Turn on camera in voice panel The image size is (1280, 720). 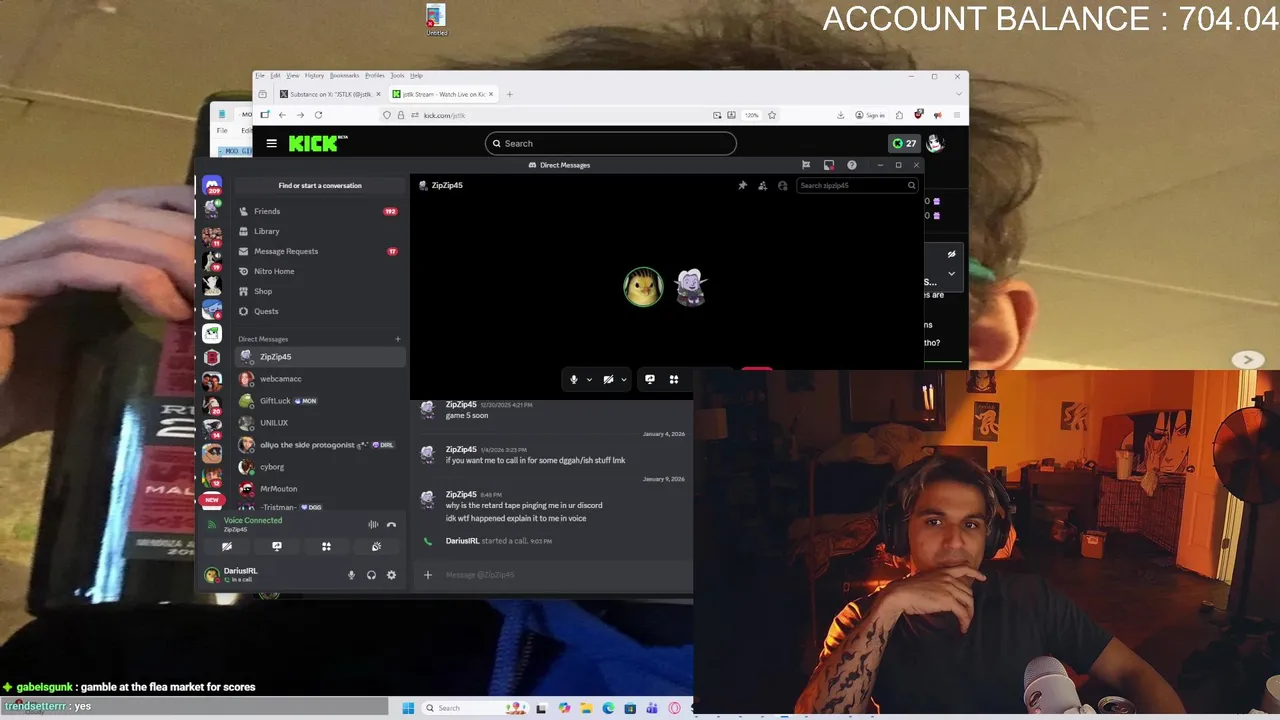pos(227,546)
